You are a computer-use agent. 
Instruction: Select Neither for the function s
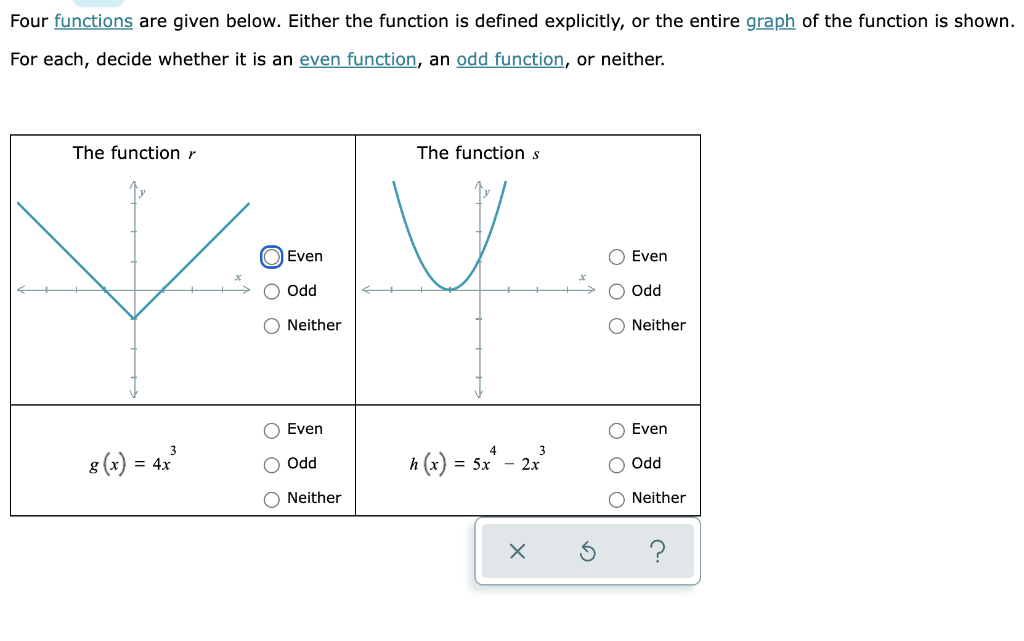pos(616,325)
